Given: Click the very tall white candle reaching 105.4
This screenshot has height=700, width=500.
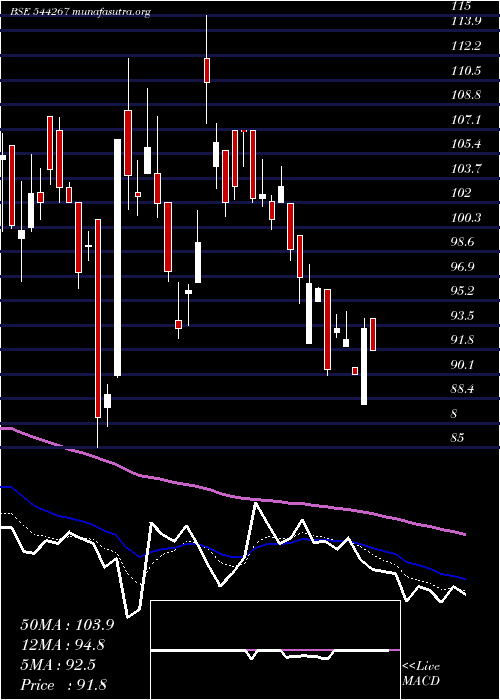Looking at the screenshot, I should 117,258.
